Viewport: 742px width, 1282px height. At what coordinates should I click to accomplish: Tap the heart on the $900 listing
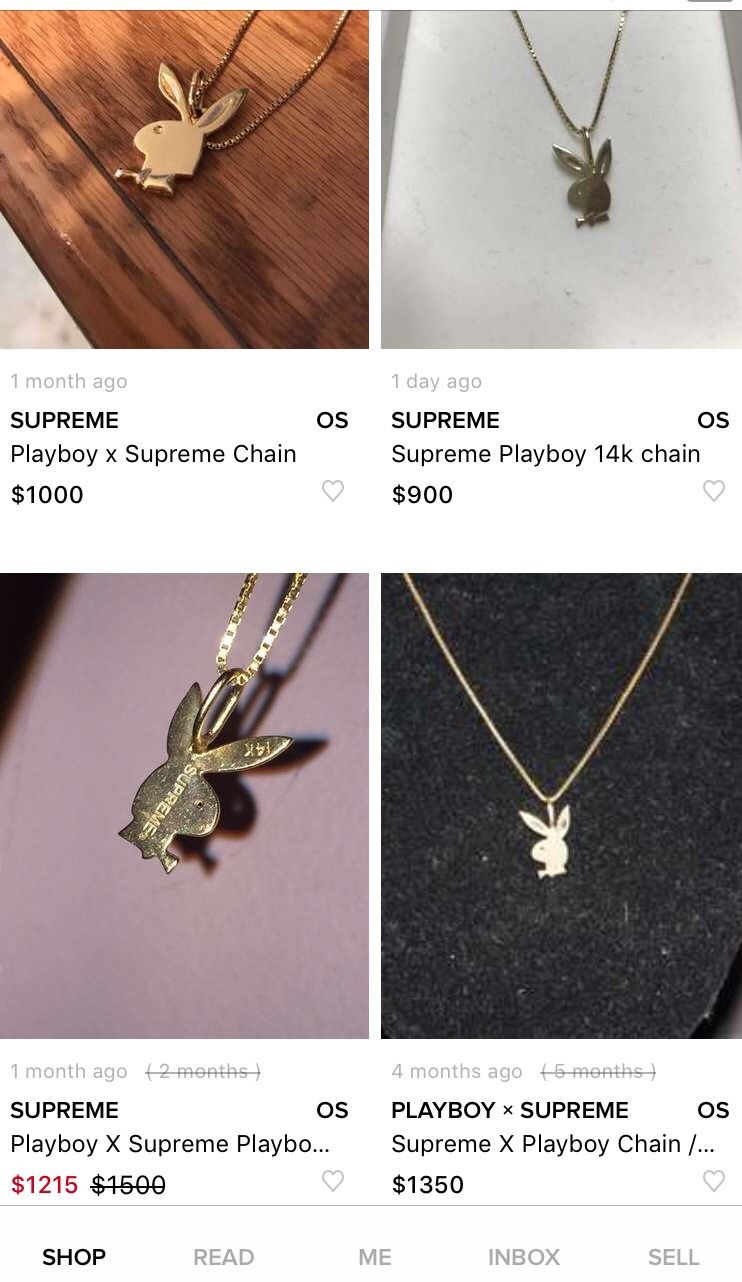(x=714, y=491)
